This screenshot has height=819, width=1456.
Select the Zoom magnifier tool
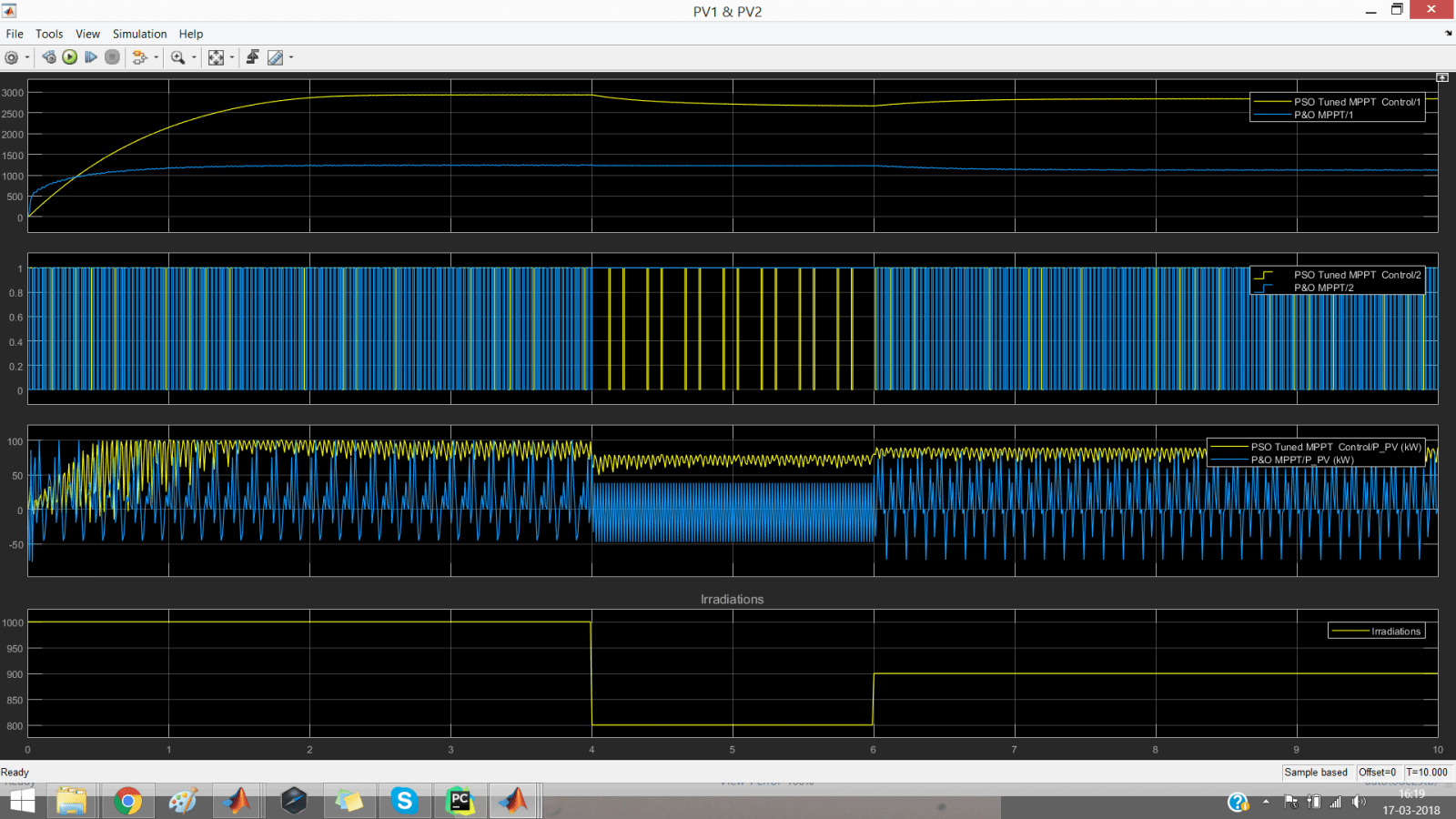177,57
